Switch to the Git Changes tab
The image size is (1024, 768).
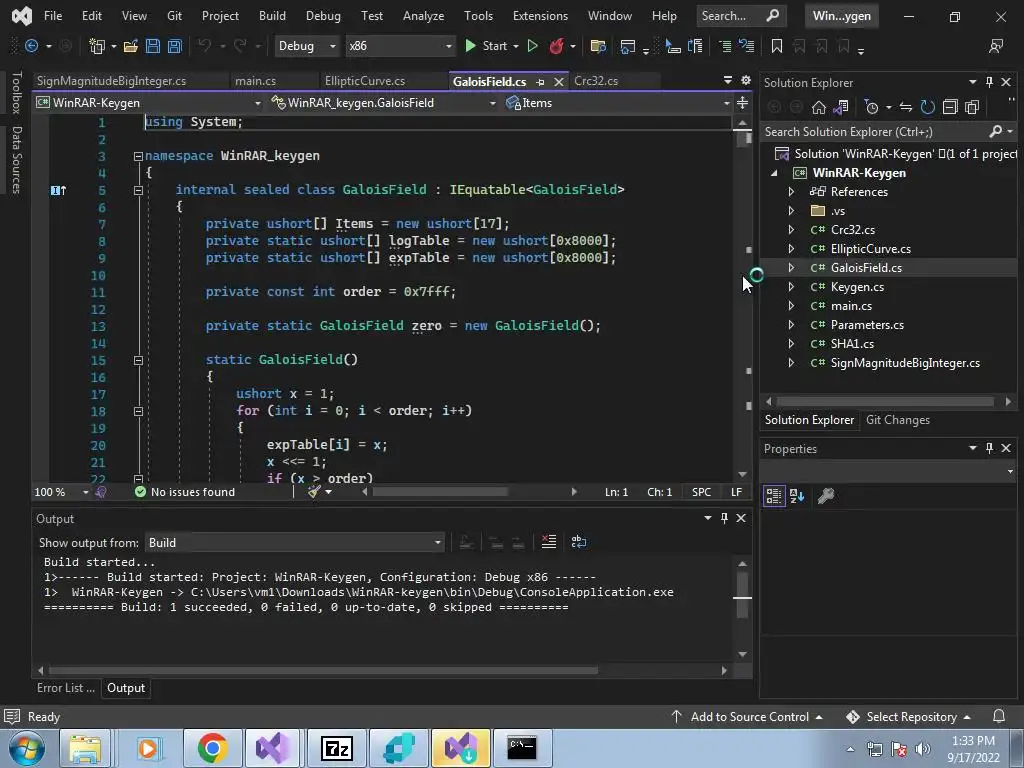pos(897,420)
